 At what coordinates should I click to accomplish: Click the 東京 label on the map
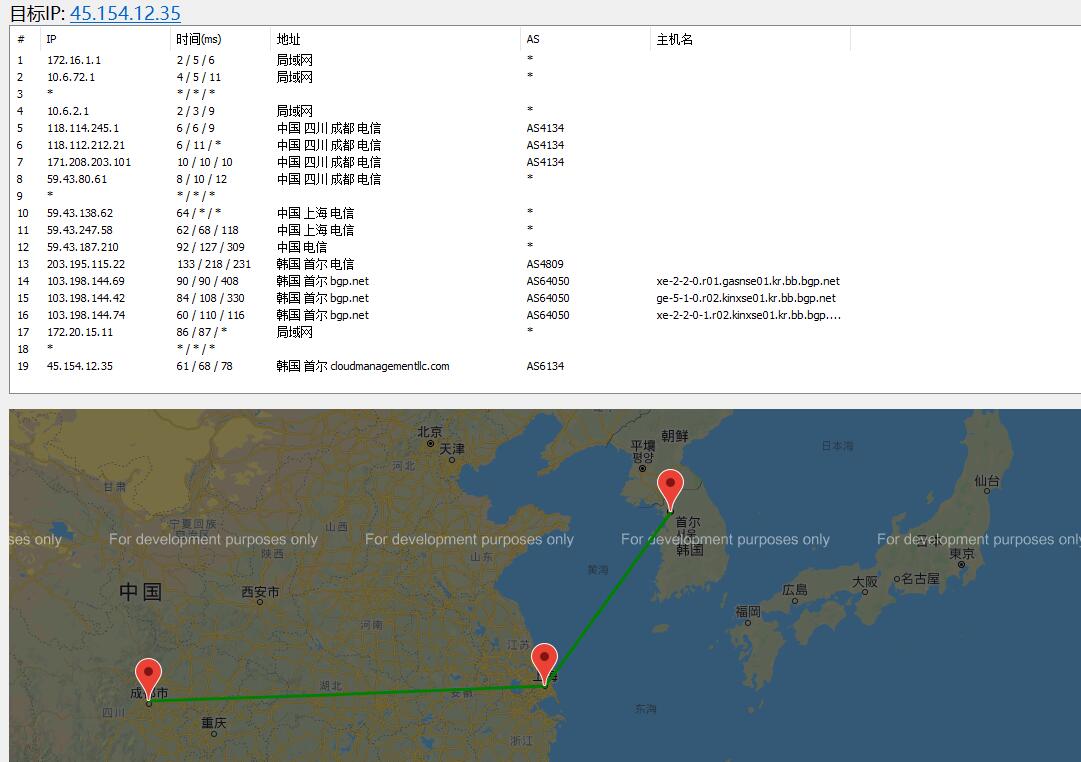tap(962, 553)
